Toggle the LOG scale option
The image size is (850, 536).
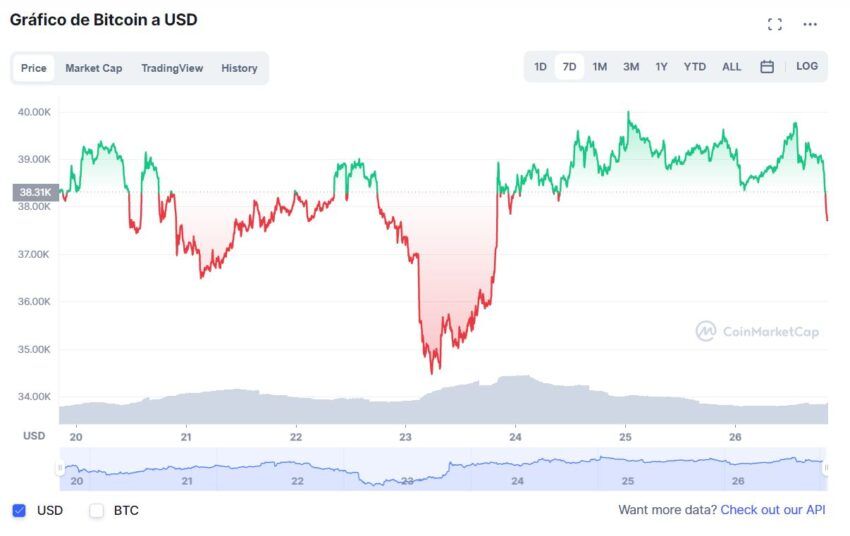807,66
